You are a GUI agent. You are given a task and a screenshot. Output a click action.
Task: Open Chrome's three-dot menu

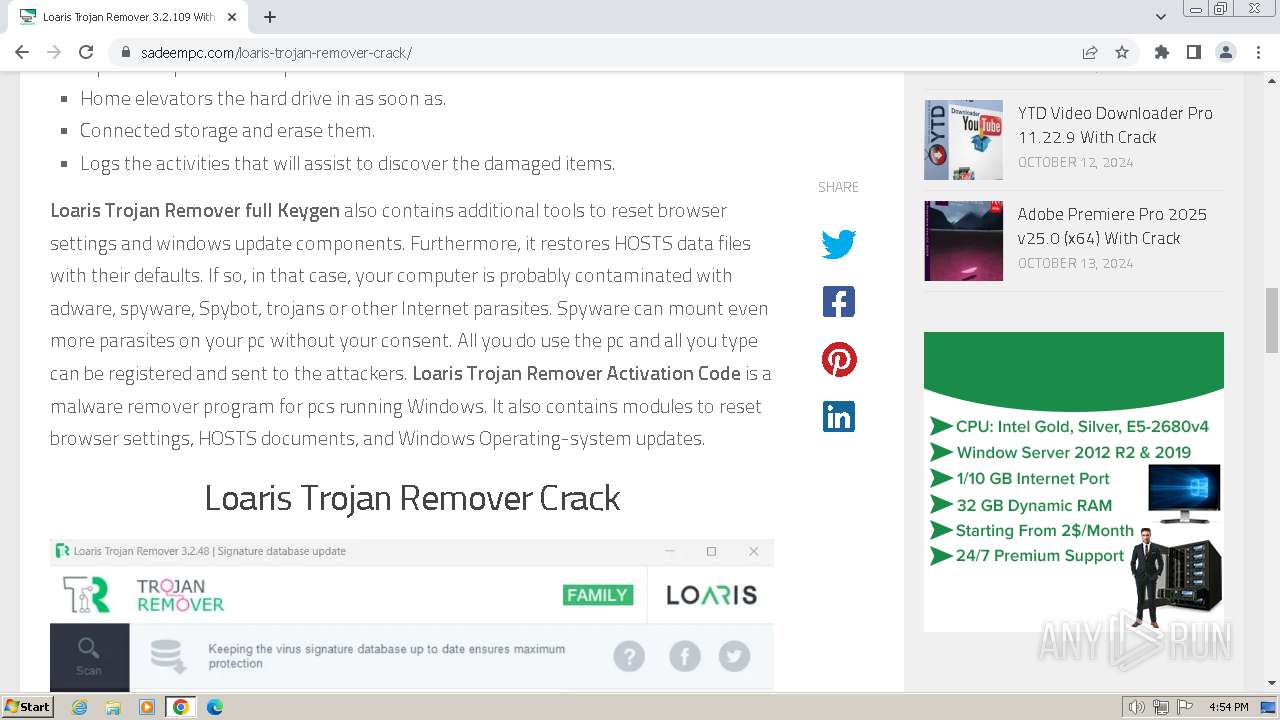(1257, 52)
